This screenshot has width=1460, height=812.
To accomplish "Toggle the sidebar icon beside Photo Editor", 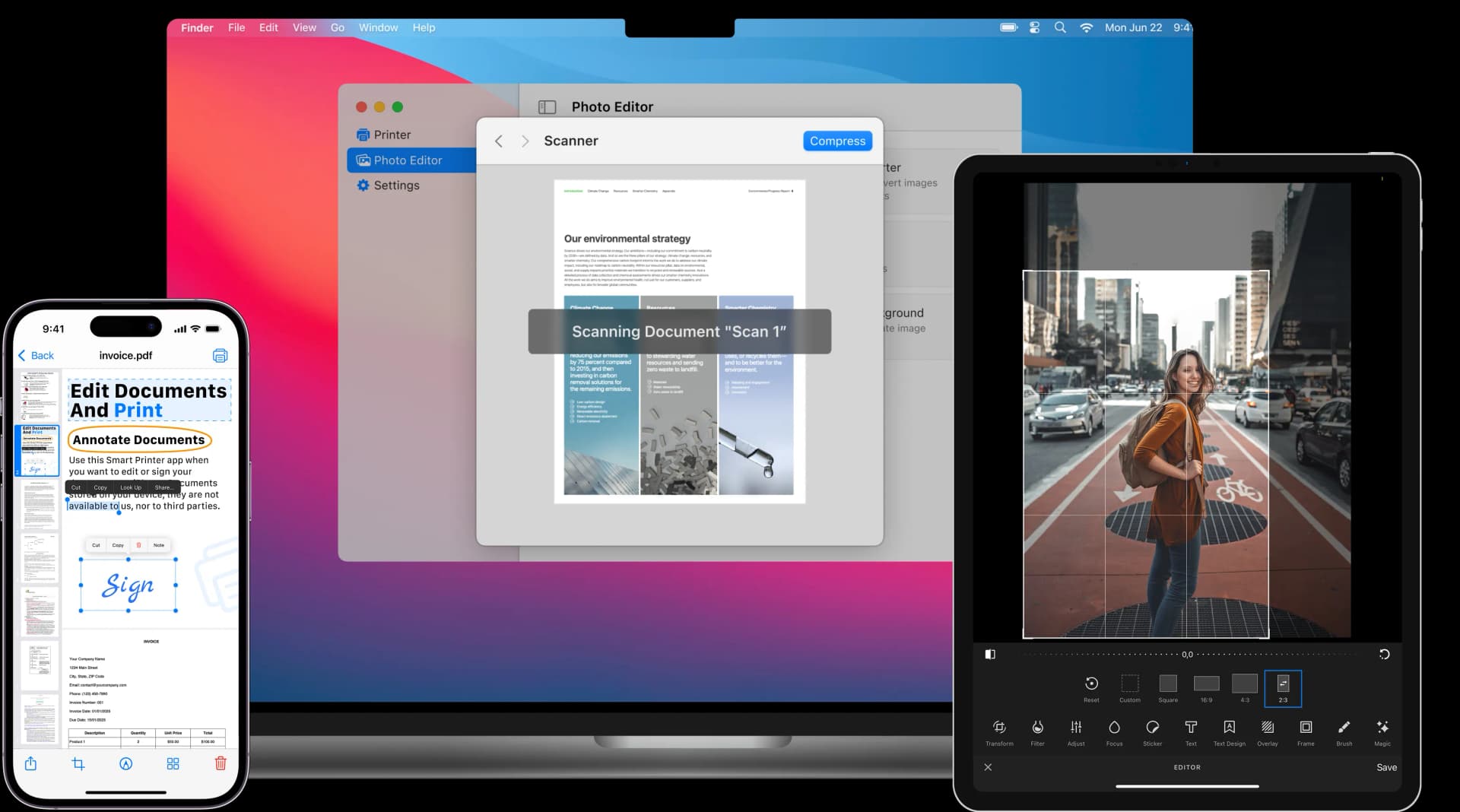I will coord(547,107).
